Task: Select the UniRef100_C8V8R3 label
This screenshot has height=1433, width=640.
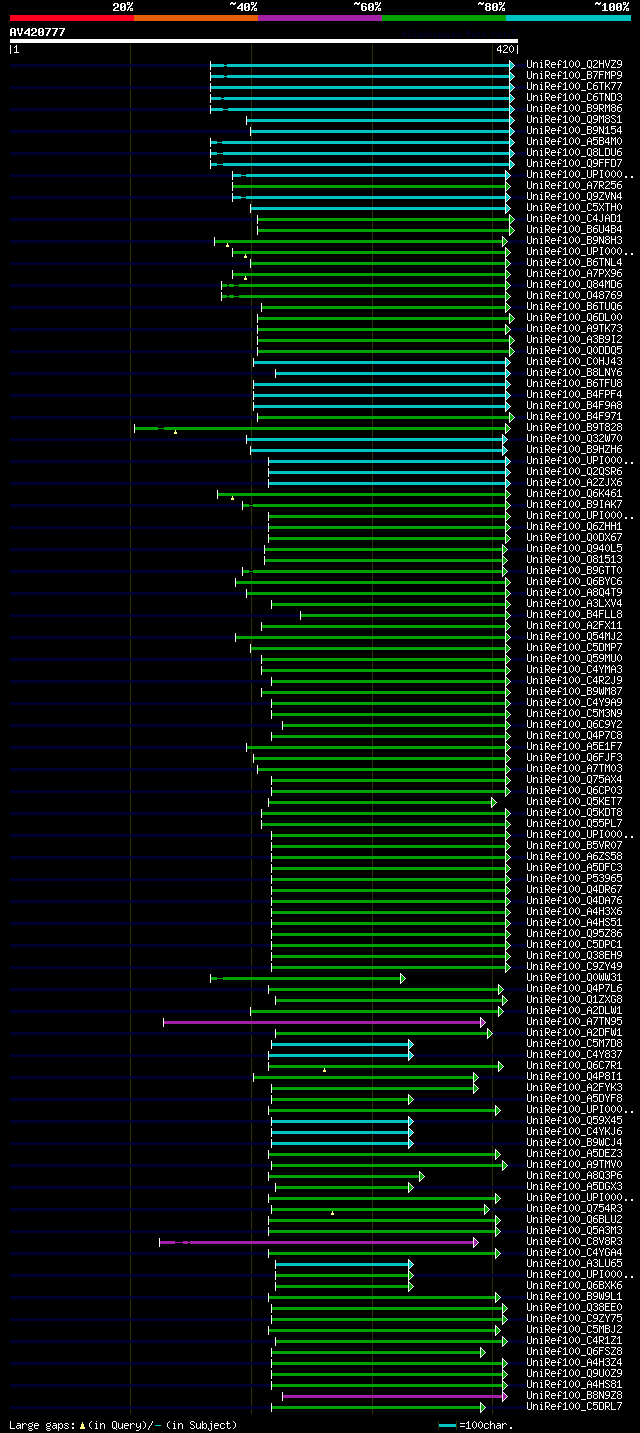Action: (x=574, y=1242)
